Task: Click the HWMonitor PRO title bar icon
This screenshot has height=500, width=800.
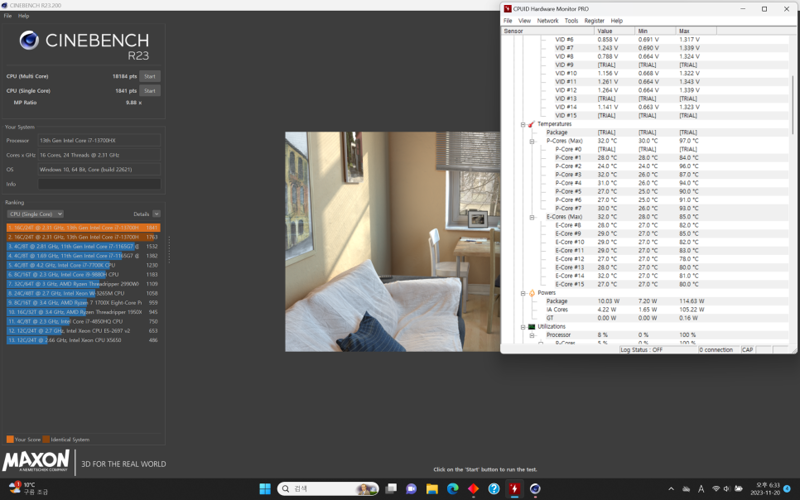Action: coord(507,9)
